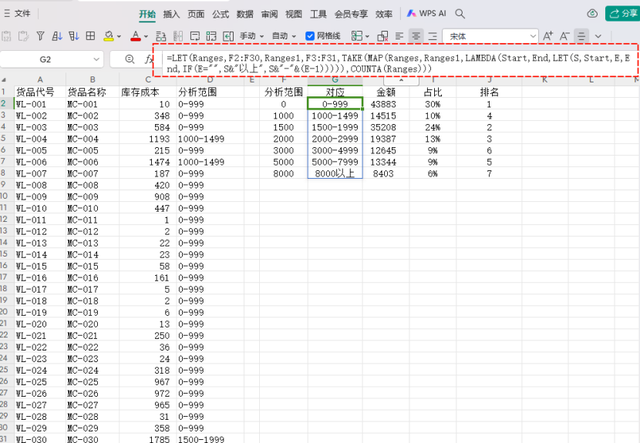Align text left
640x443 pixels.
[x=399, y=36]
